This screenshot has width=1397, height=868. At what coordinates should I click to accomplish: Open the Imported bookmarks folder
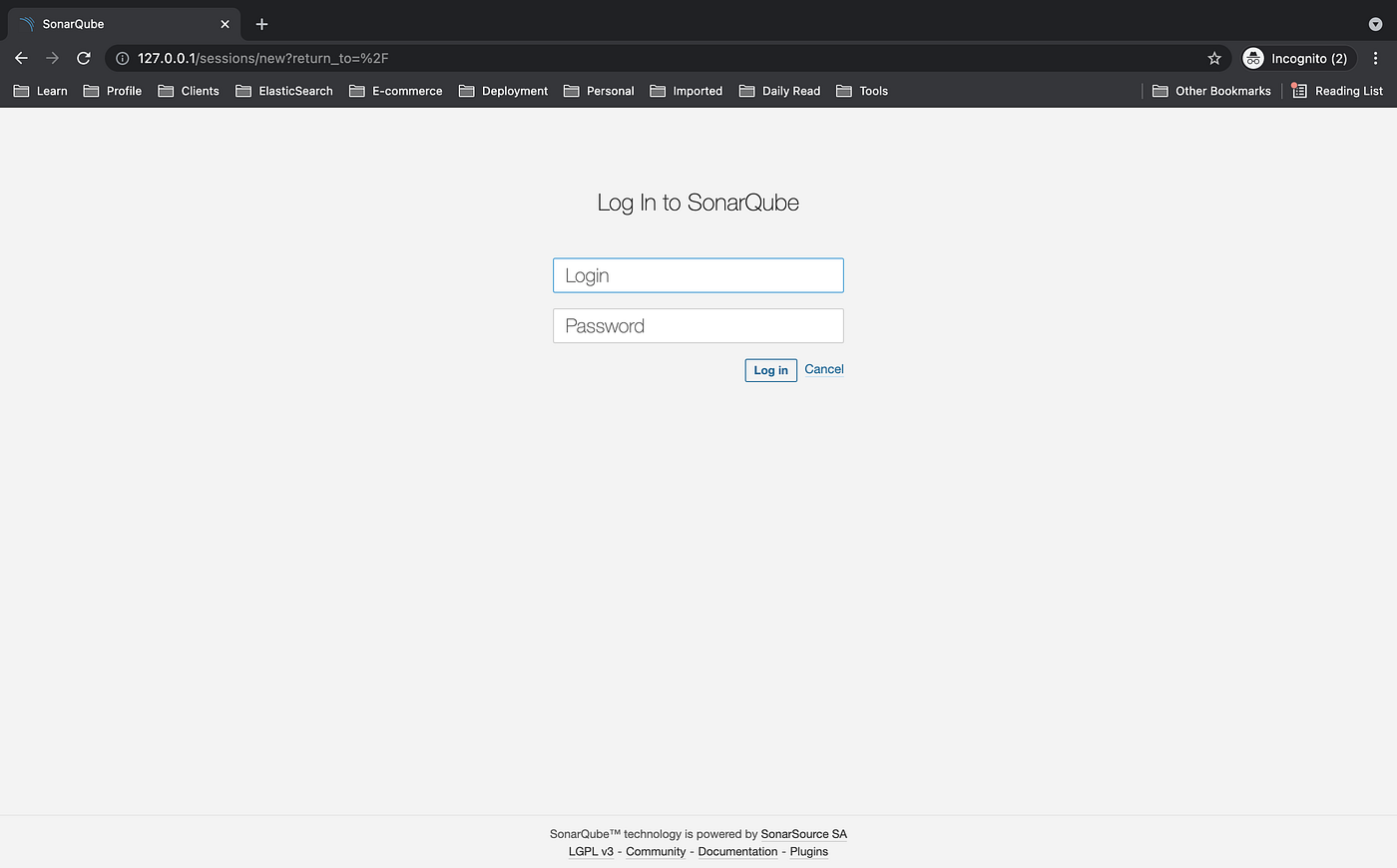686,91
